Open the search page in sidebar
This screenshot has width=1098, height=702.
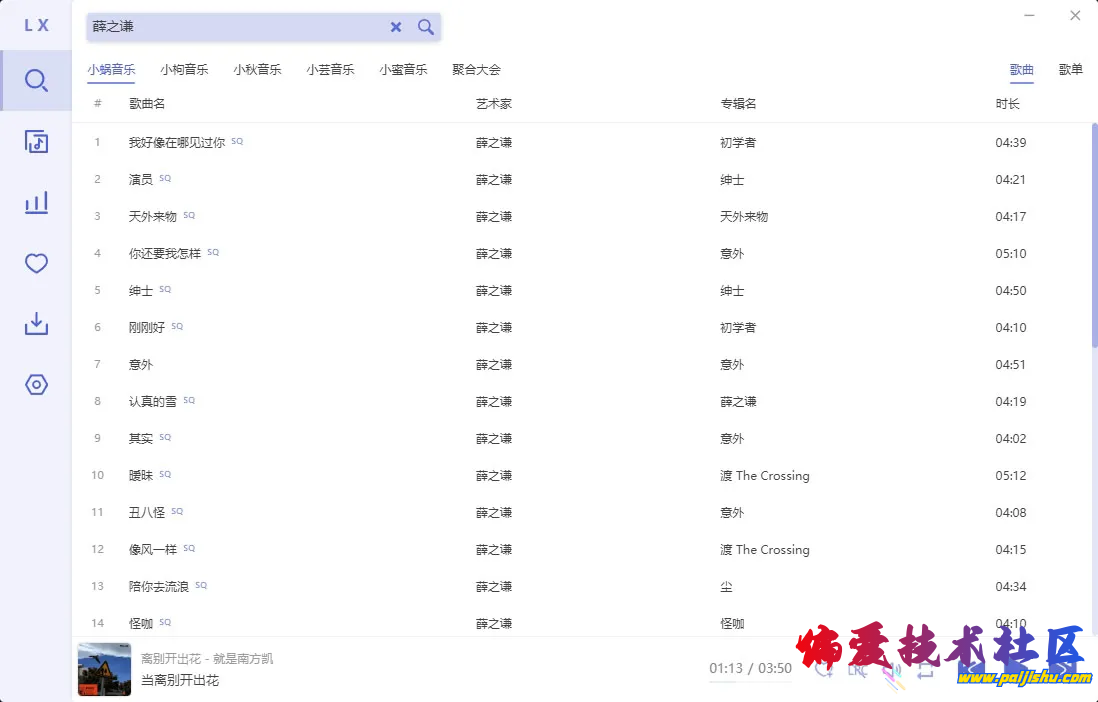coord(36,81)
